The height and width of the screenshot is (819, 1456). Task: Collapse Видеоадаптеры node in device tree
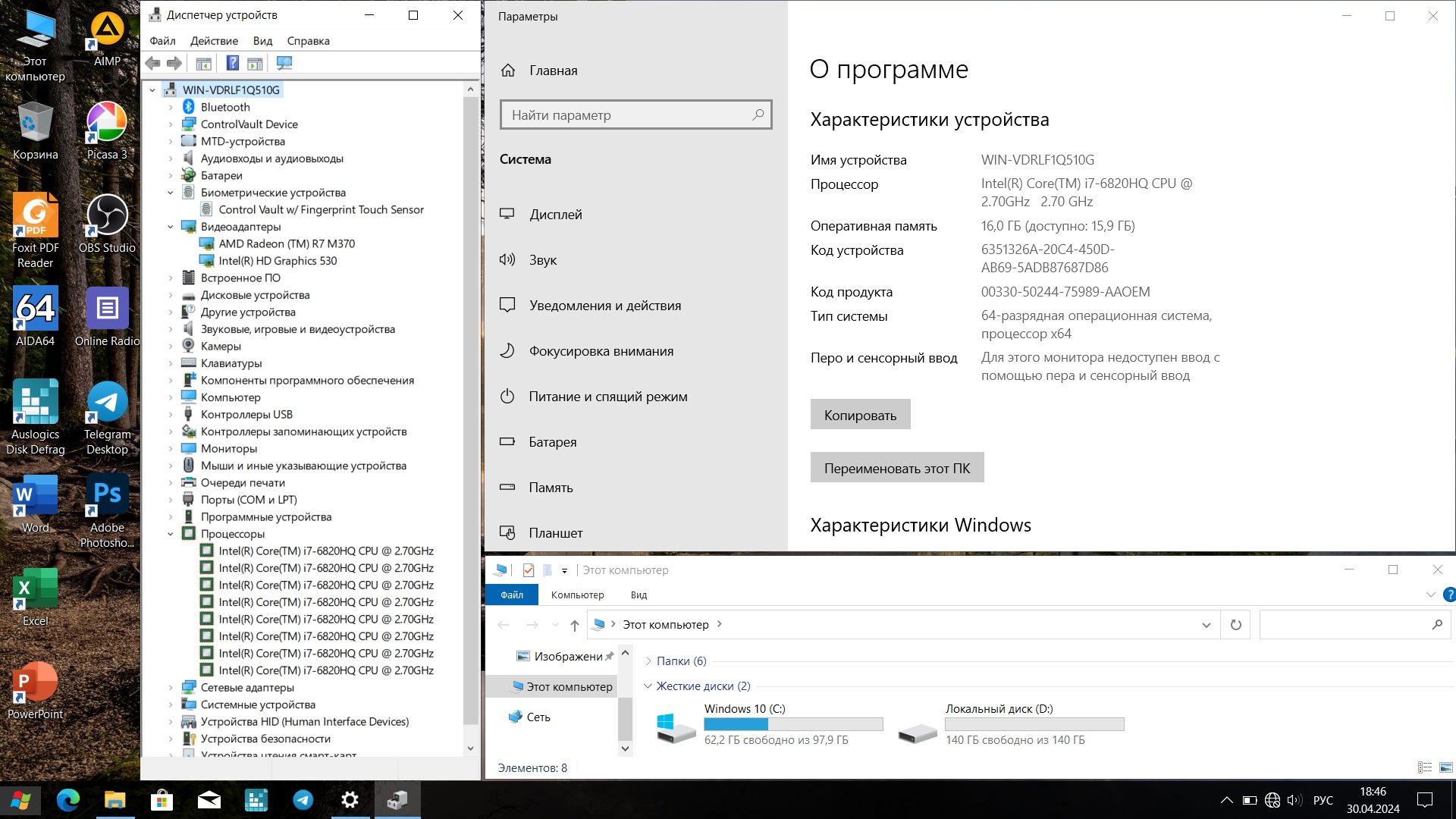pos(171,227)
